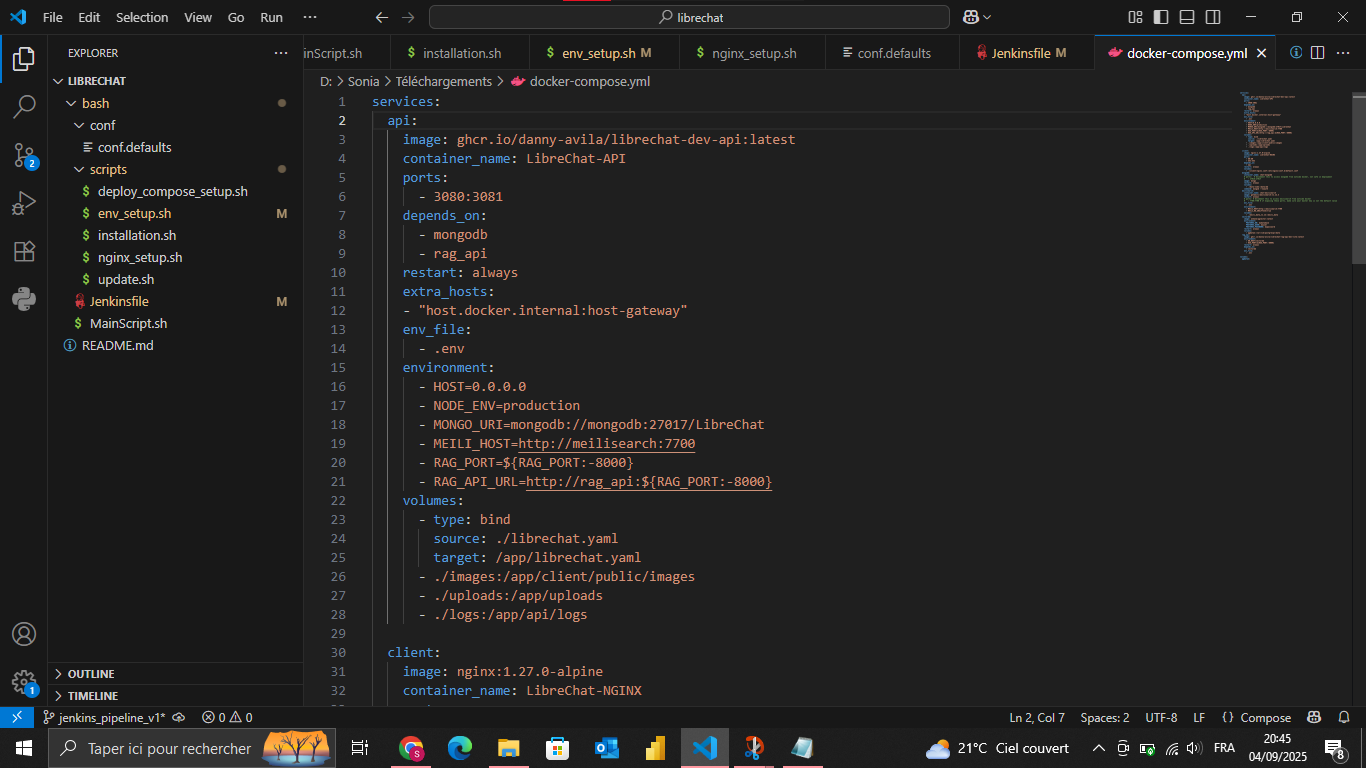Click the librechat command center search box
The height and width of the screenshot is (768, 1366).
tap(689, 17)
